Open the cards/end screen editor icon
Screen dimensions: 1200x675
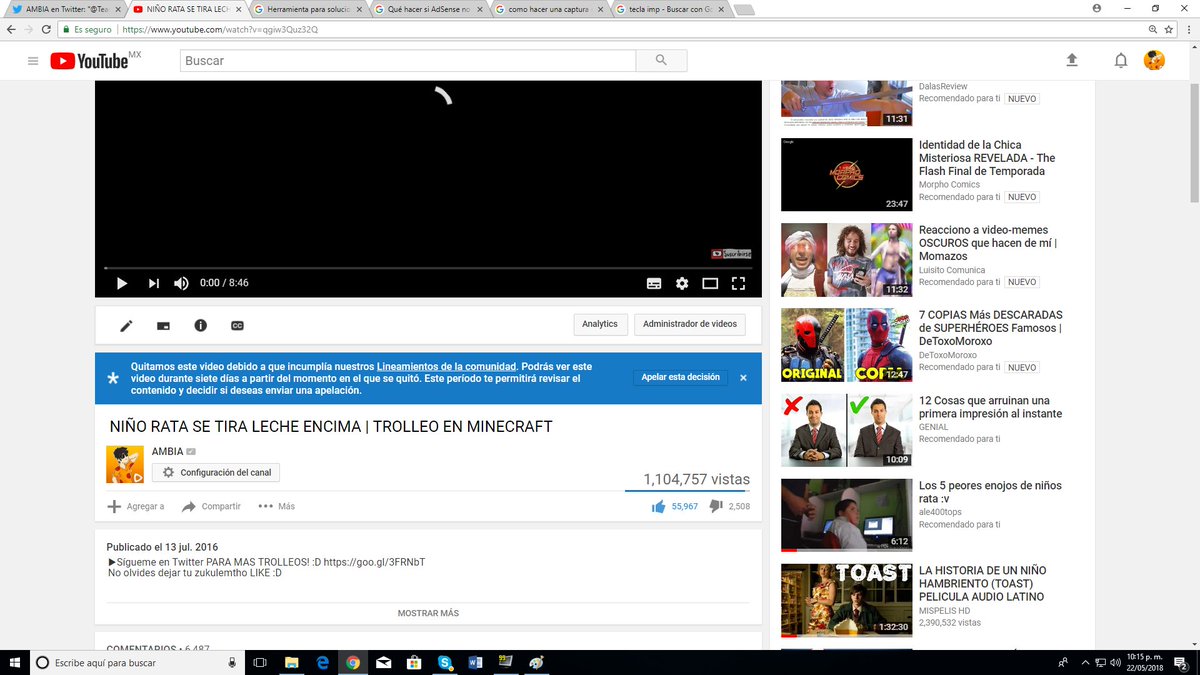pyautogui.click(x=163, y=325)
